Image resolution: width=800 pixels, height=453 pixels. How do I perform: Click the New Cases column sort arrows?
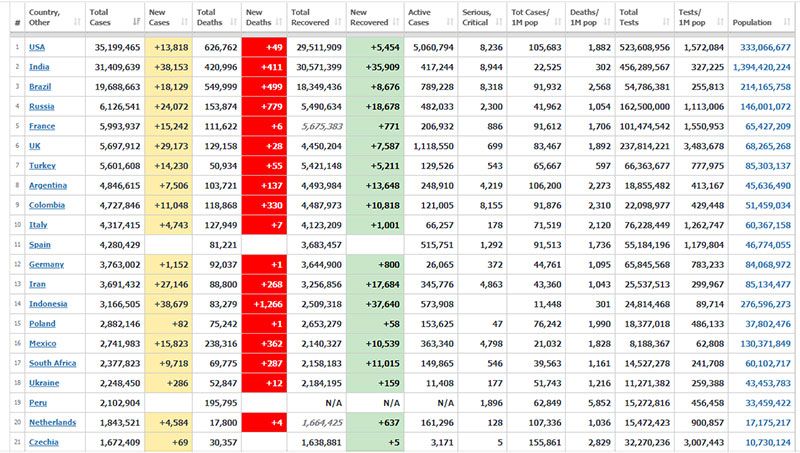coord(184,22)
